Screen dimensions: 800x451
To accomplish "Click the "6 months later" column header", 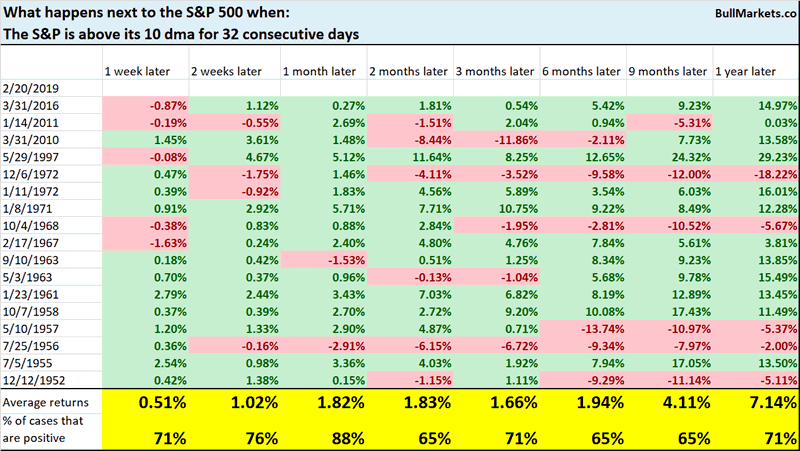I will [578, 71].
